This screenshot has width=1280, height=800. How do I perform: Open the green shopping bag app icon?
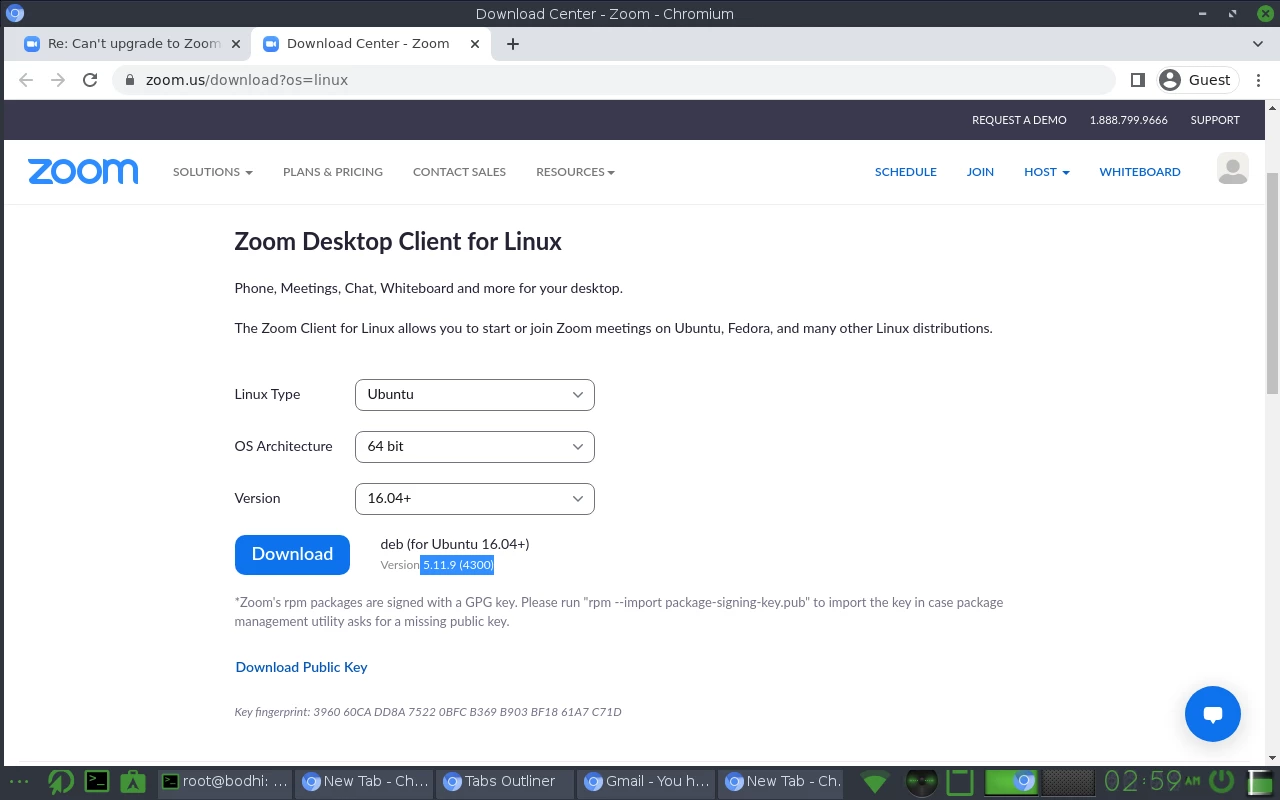pos(133,781)
